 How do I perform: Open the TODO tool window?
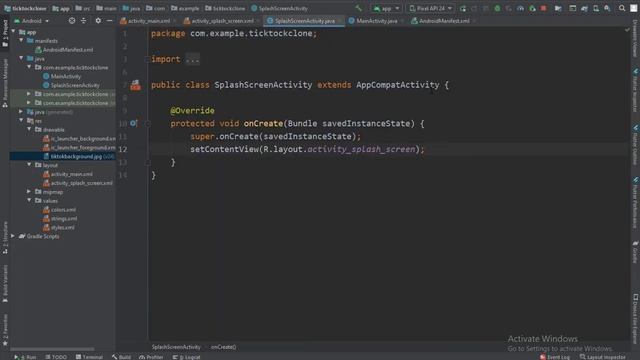tap(56, 357)
